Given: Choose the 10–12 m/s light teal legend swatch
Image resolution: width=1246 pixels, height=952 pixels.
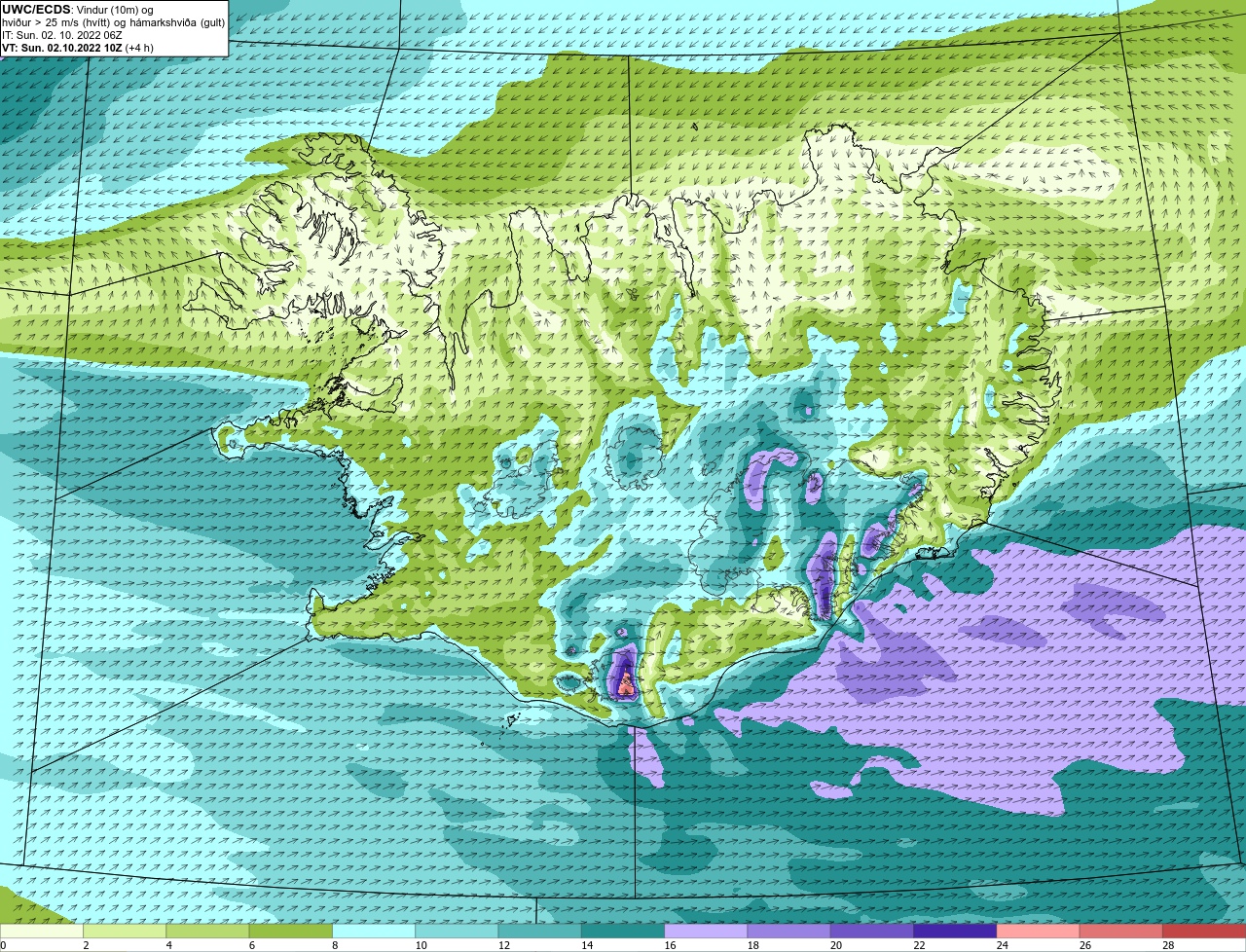Looking at the screenshot, I should [x=457, y=931].
